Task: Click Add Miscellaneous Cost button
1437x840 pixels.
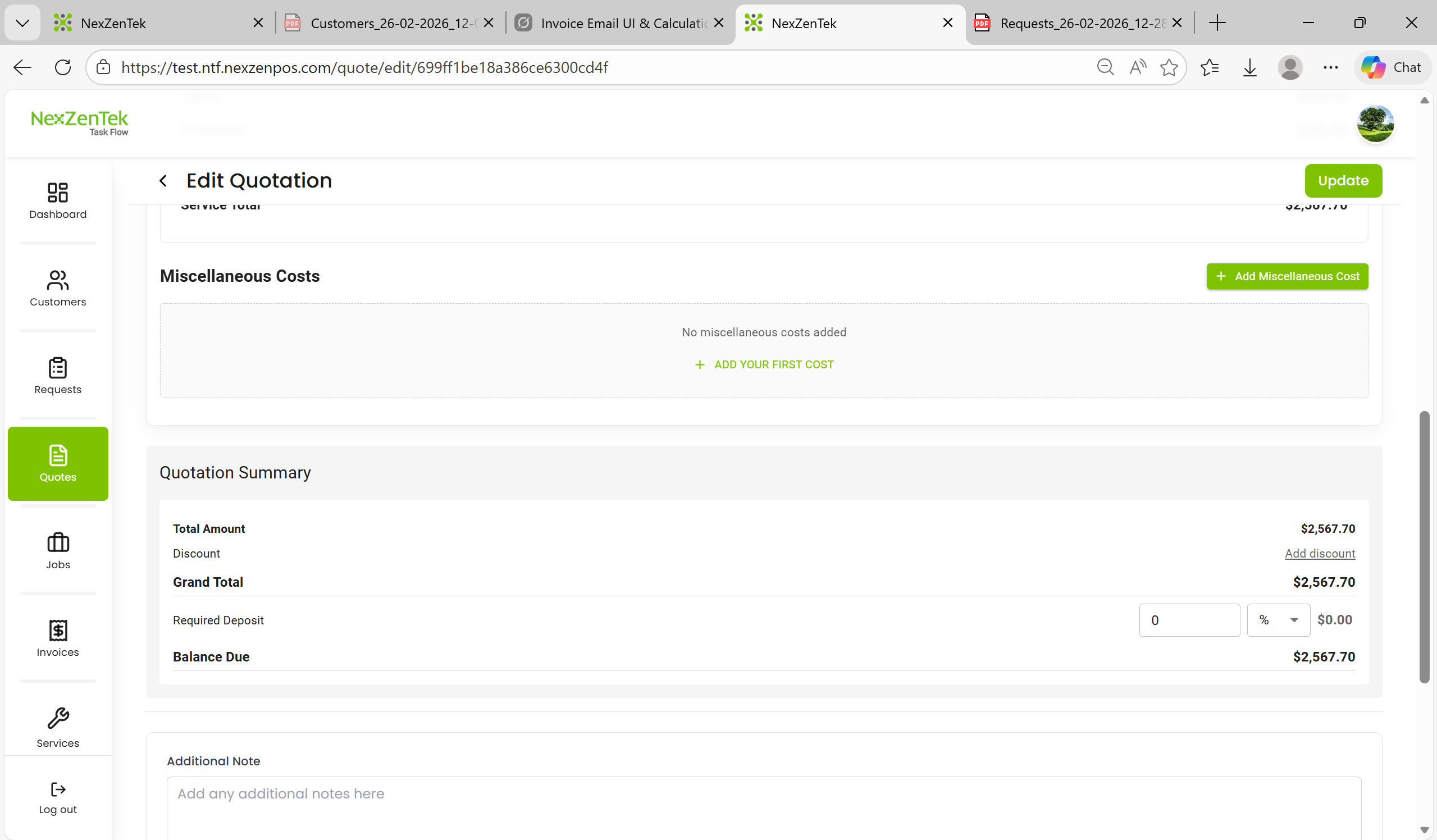Action: tap(1287, 276)
